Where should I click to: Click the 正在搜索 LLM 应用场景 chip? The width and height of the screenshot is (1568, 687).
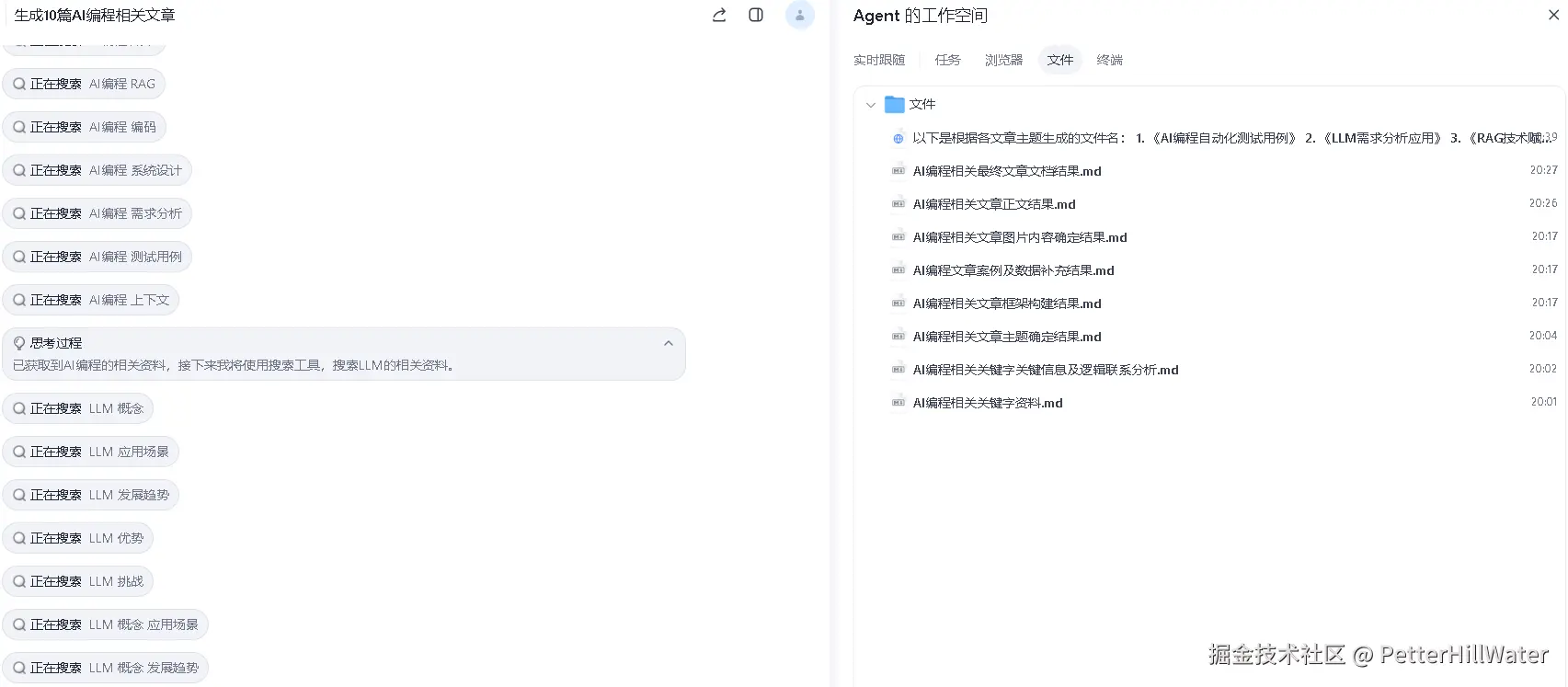[91, 452]
